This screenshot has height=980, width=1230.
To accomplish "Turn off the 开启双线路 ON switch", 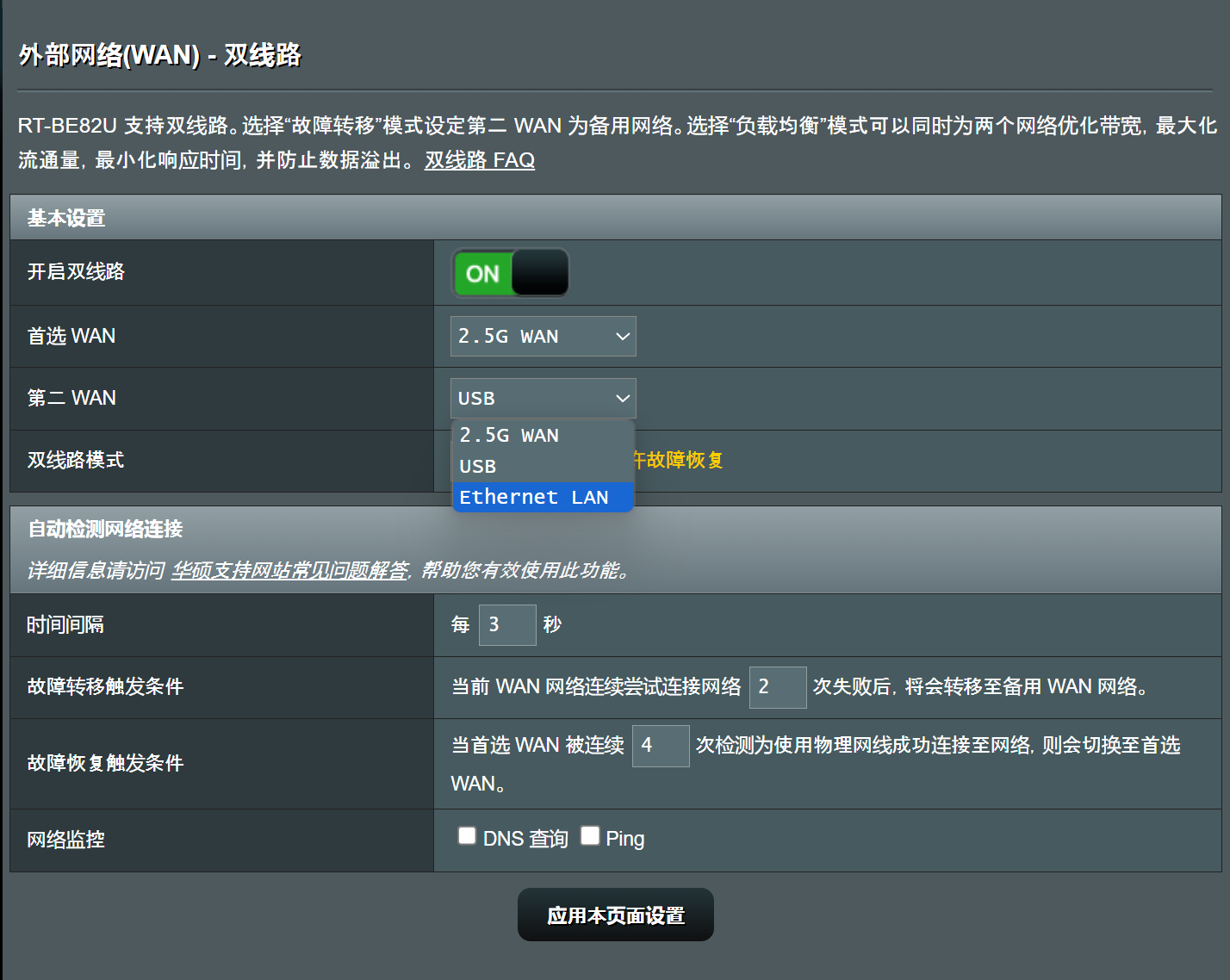I will click(x=510, y=273).
